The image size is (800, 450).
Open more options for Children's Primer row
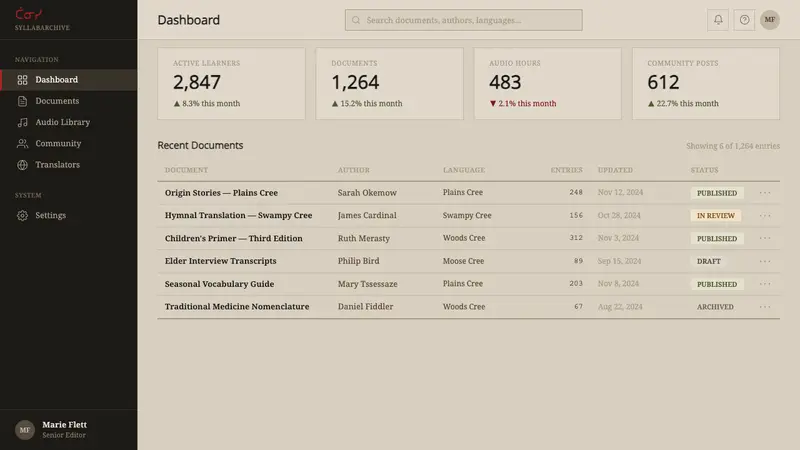pos(765,238)
